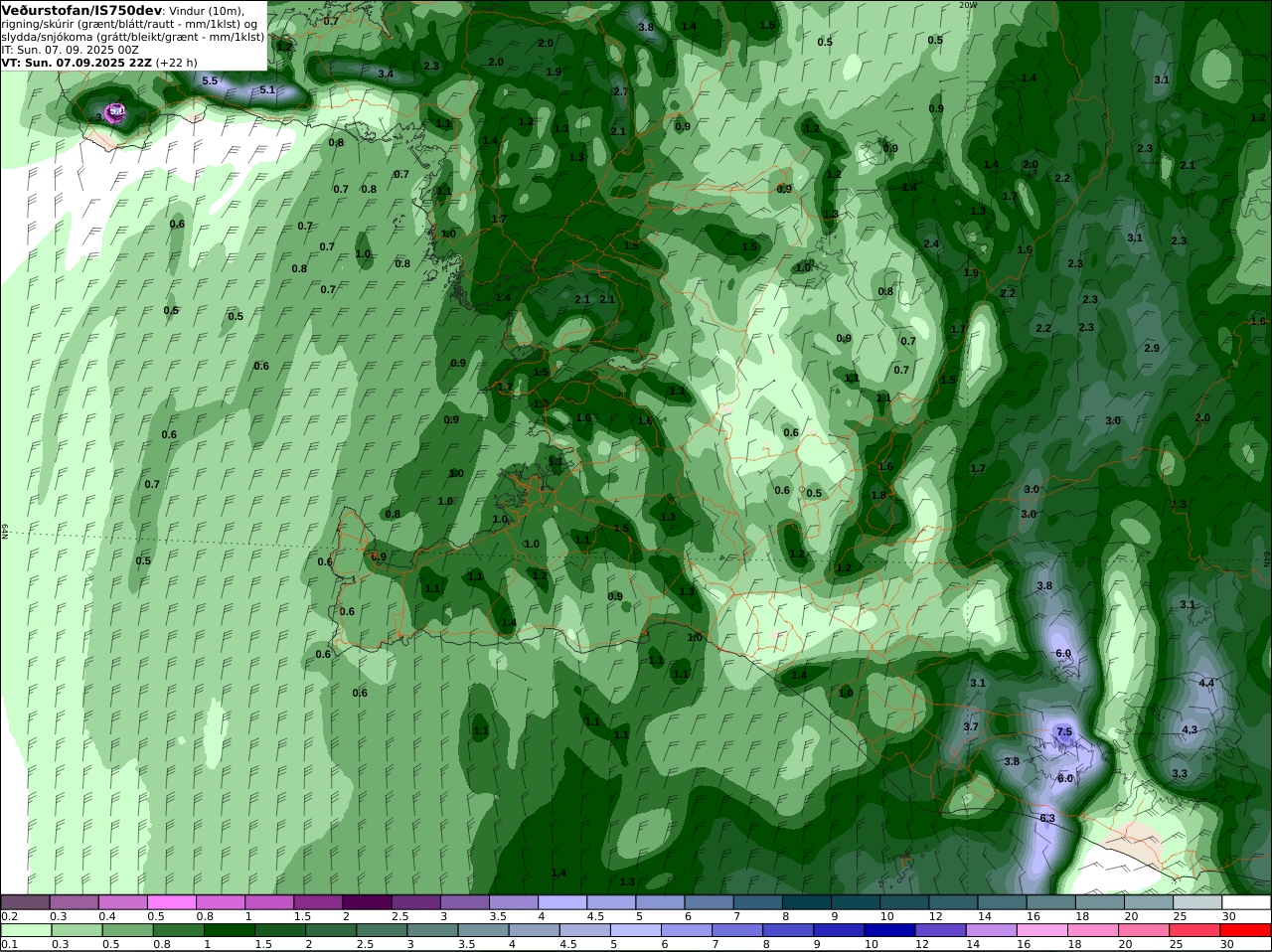This screenshot has height=952, width=1272.
Task: Click the grey-blue 3.5 swatch in lower legend row
Action: tap(483, 930)
